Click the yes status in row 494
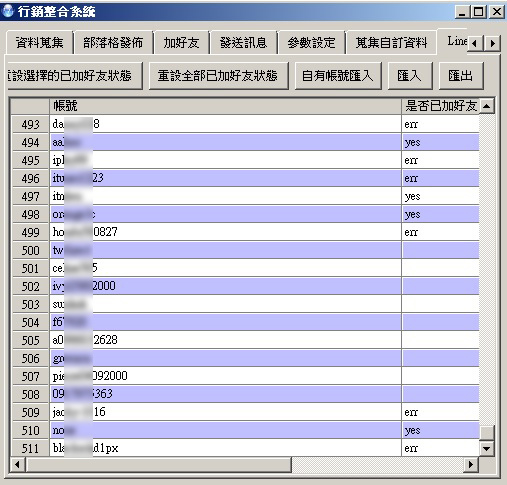 (440, 142)
